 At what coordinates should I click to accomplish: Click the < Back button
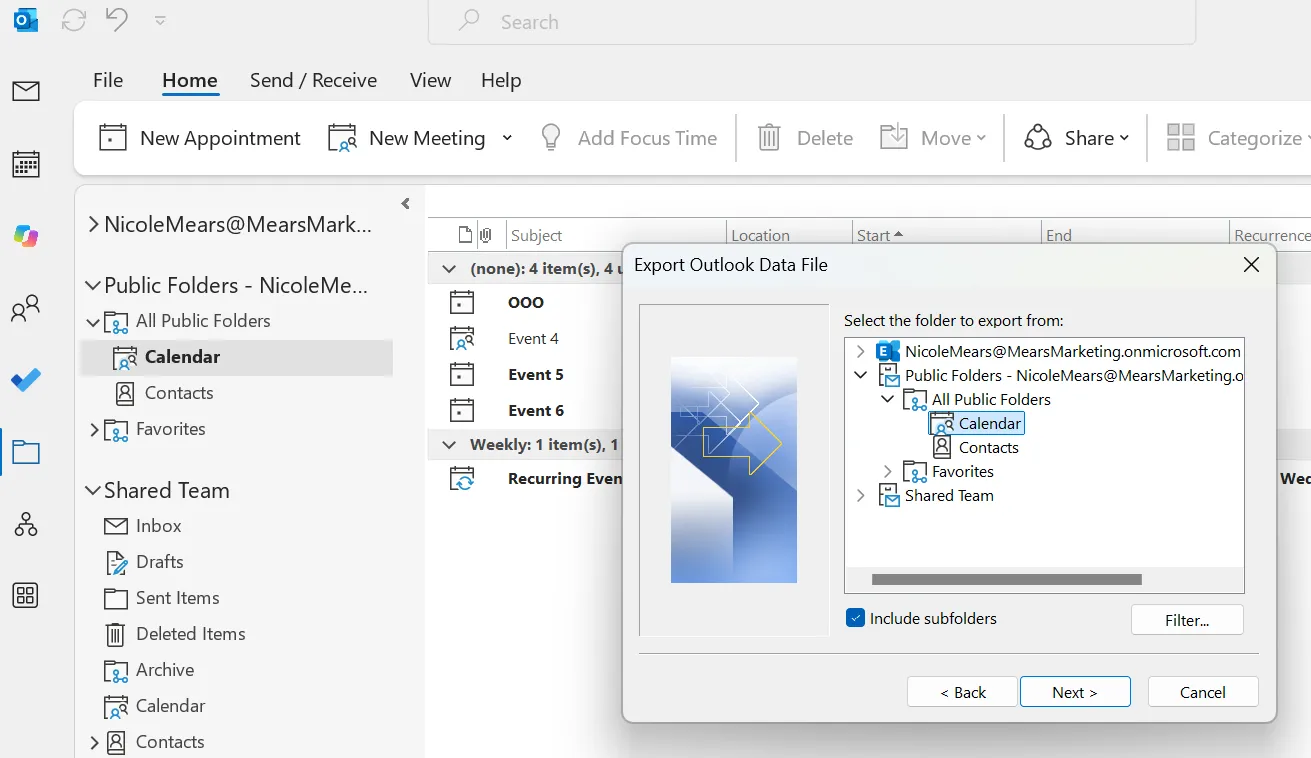(x=963, y=692)
